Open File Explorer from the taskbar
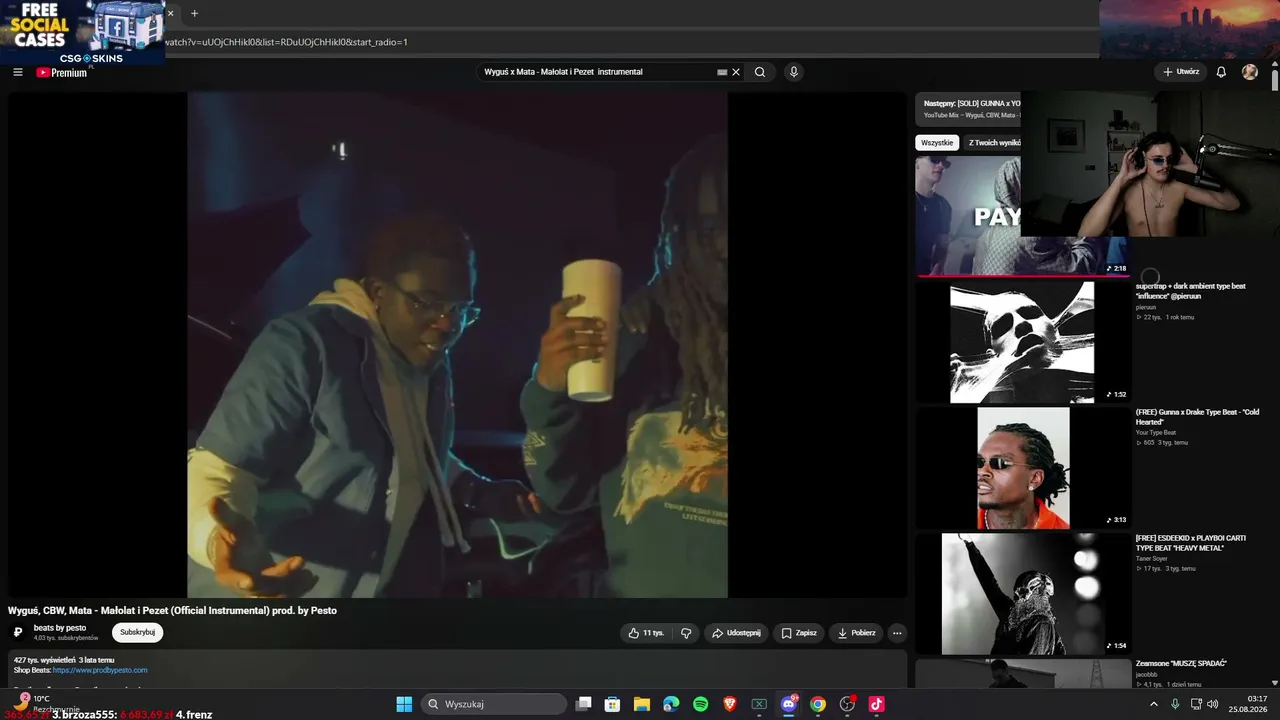This screenshot has width=1280, height=720. 642,704
